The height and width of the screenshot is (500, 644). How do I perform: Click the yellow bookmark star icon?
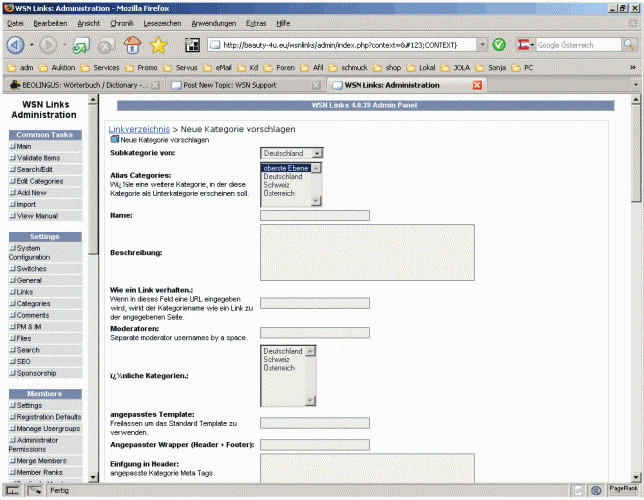point(158,45)
